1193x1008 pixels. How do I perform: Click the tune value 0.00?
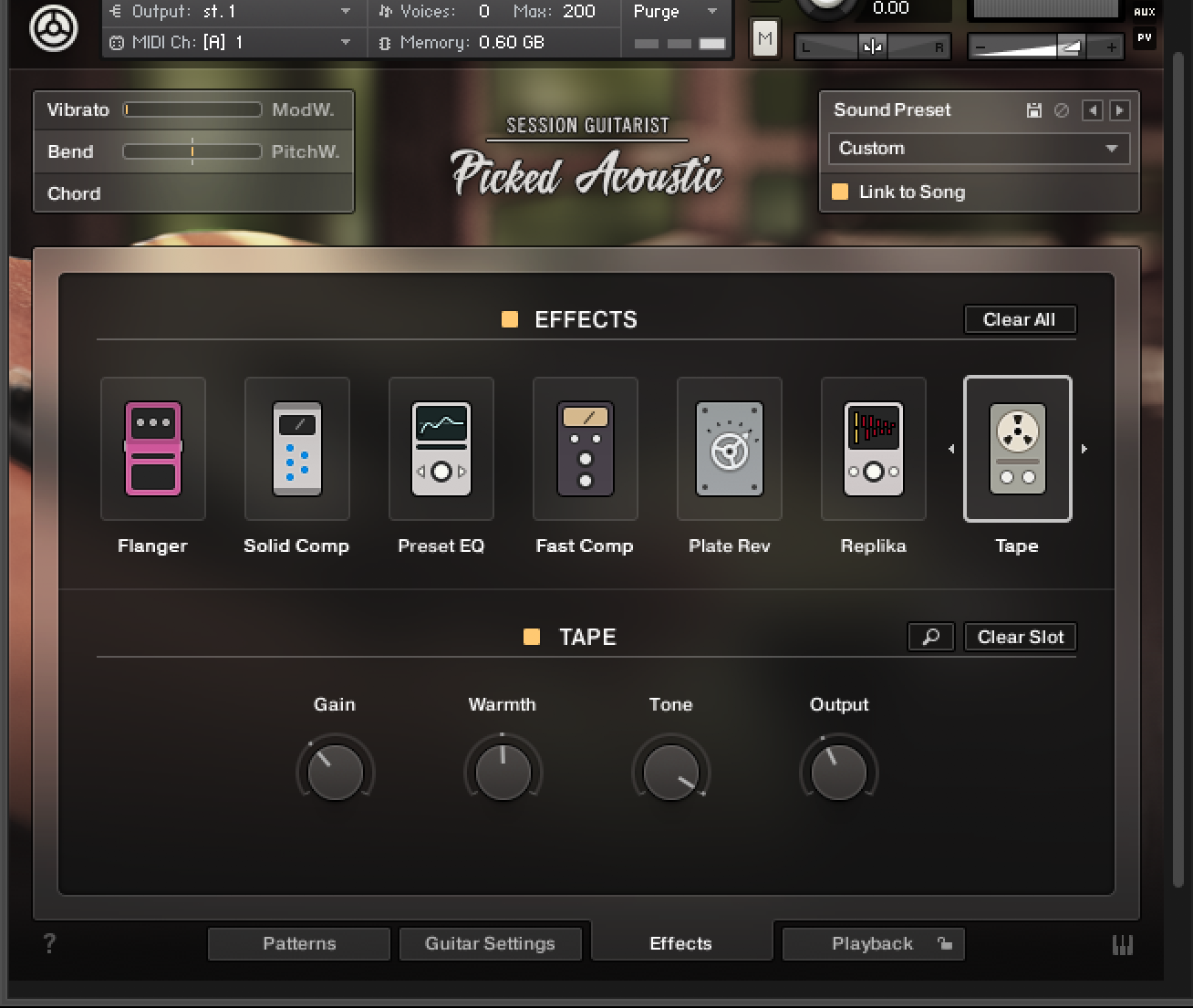pos(890,8)
